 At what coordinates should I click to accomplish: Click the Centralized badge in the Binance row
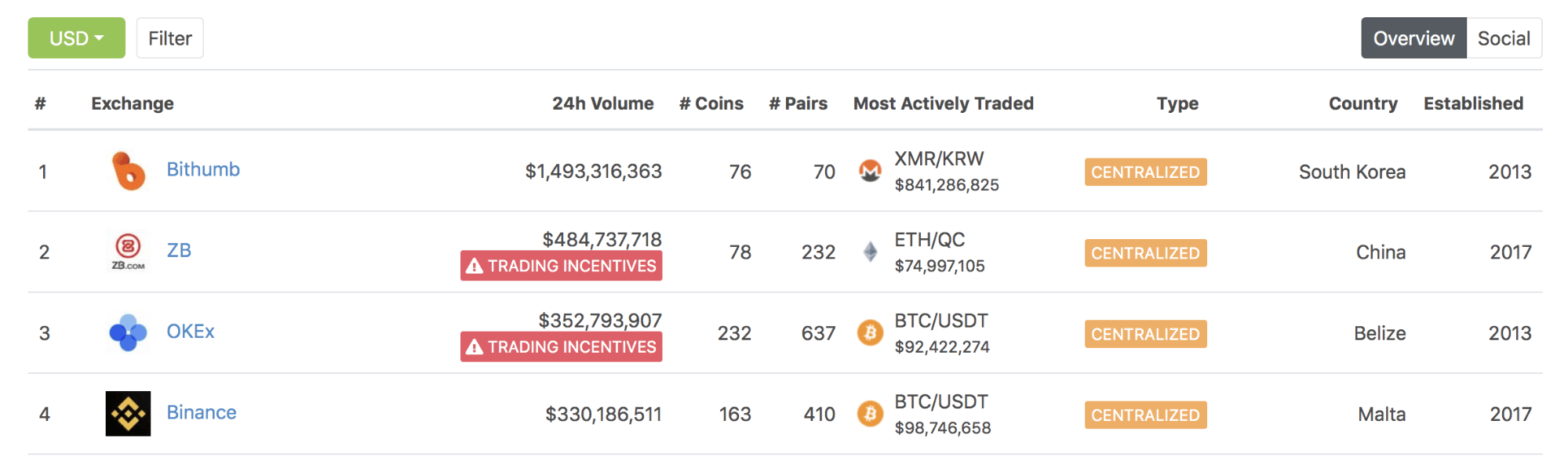click(1145, 415)
